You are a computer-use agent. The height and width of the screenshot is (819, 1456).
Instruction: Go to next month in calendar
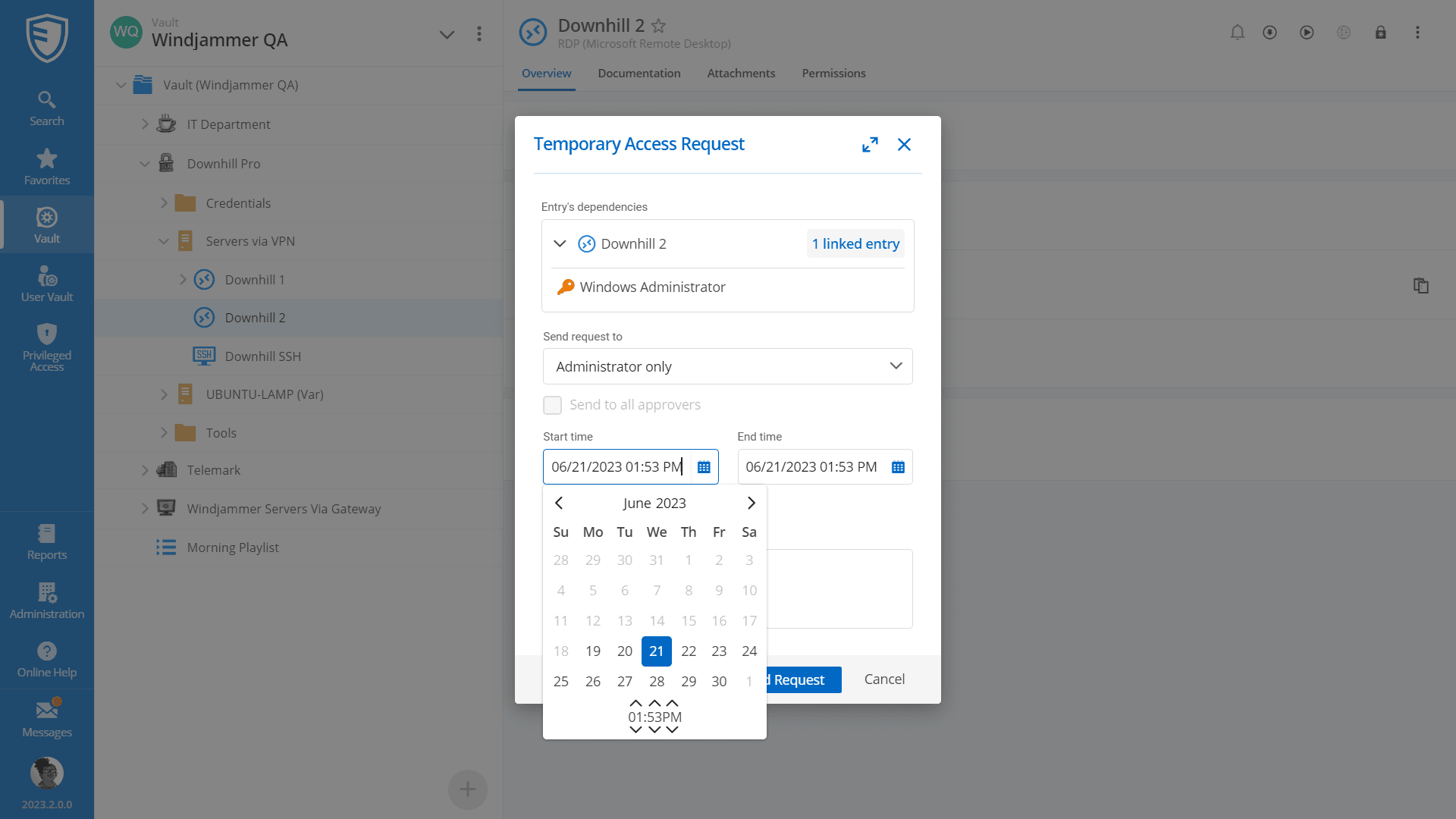pyautogui.click(x=751, y=503)
